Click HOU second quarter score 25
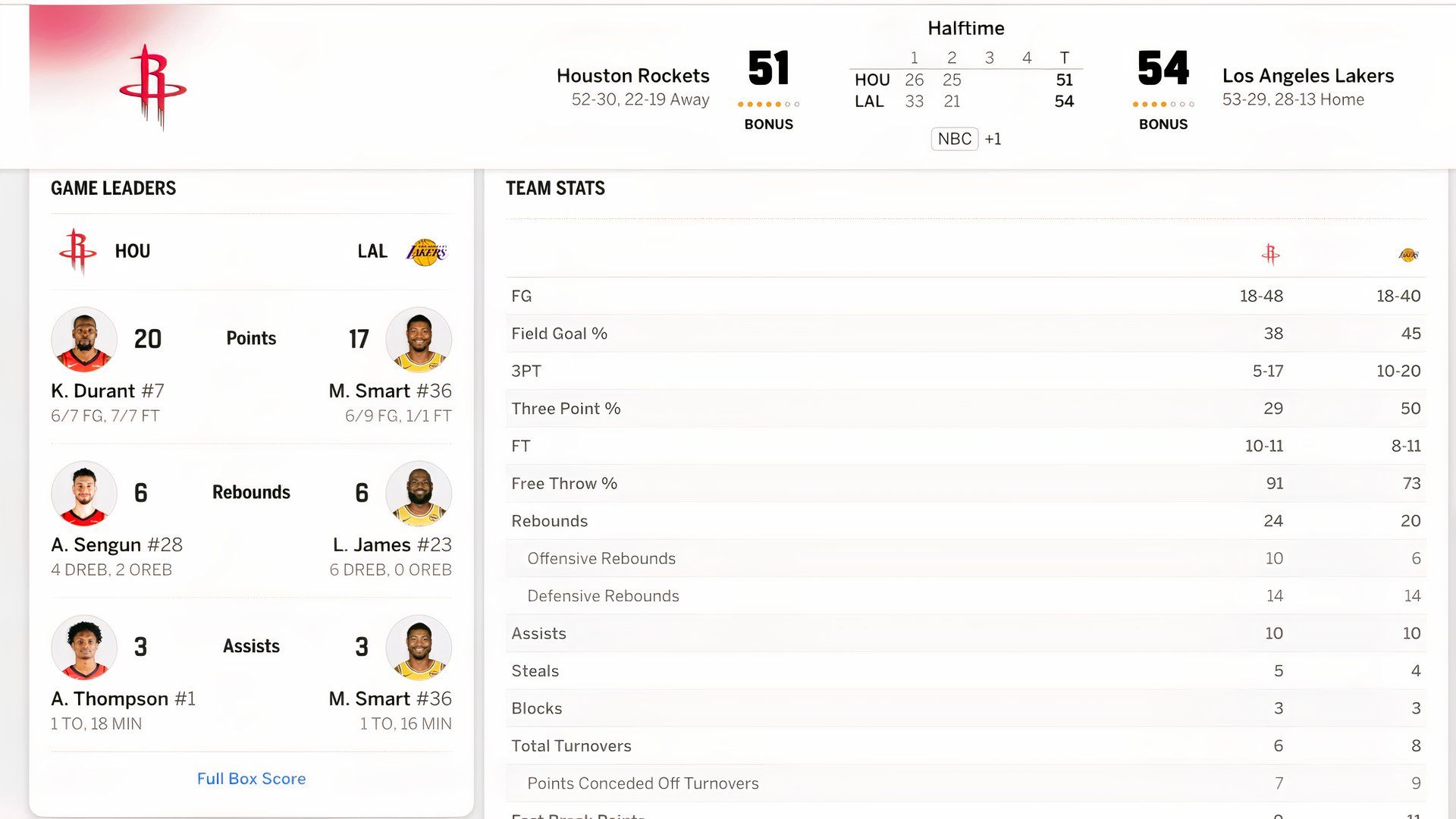The image size is (1456, 819). click(952, 80)
